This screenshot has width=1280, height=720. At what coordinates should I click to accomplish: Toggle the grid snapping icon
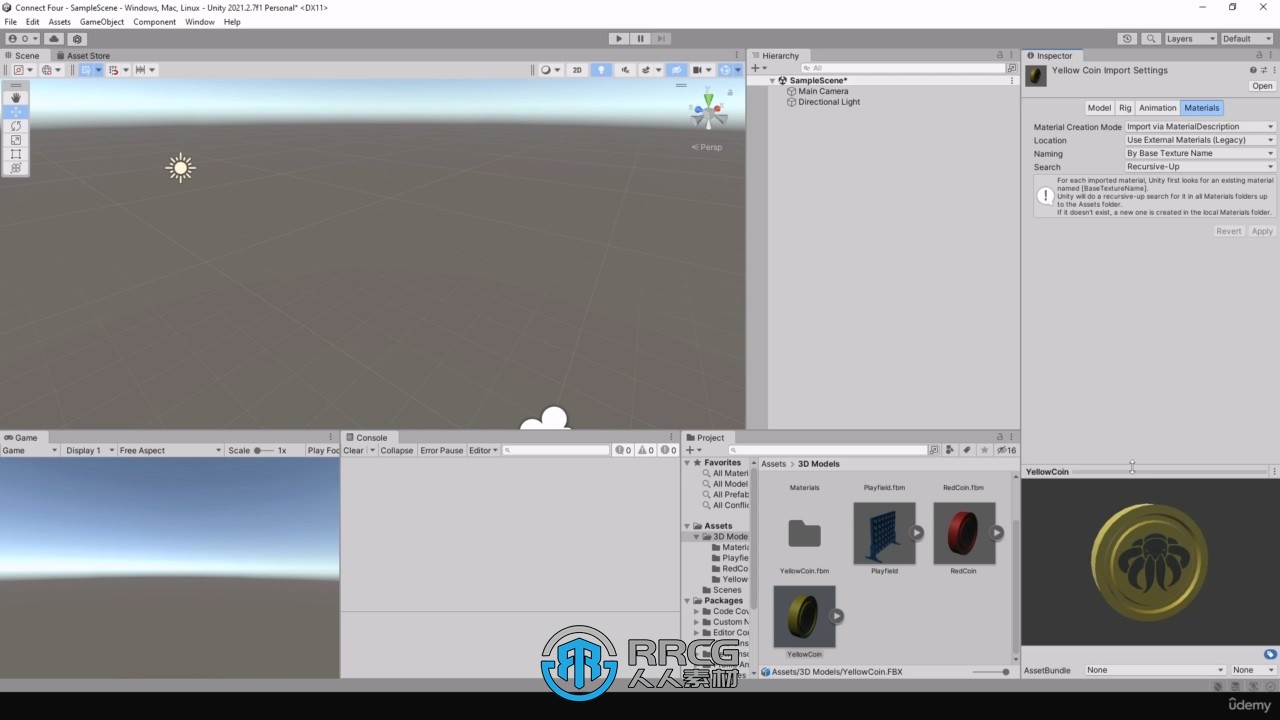point(112,70)
